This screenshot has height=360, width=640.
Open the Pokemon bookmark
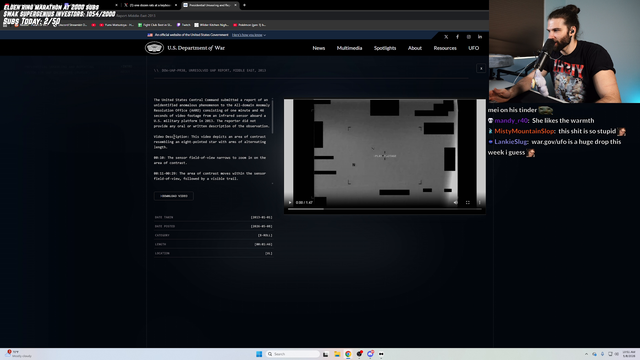tap(249, 25)
